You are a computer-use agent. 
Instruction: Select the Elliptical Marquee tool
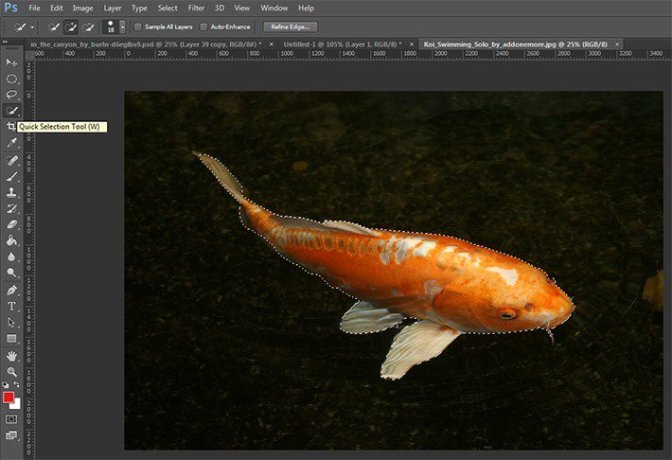coord(12,78)
